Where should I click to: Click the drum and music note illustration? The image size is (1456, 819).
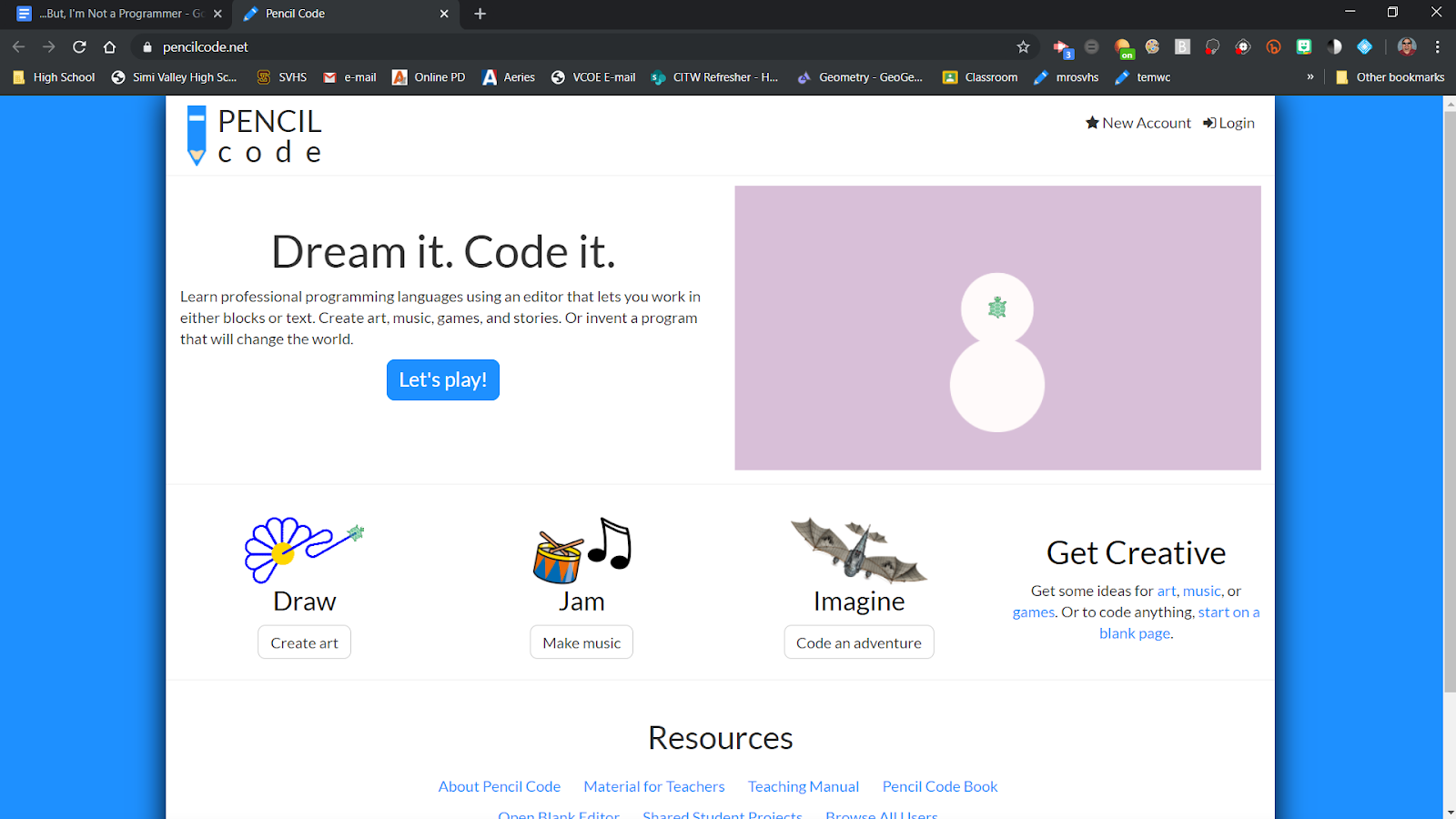coord(582,550)
